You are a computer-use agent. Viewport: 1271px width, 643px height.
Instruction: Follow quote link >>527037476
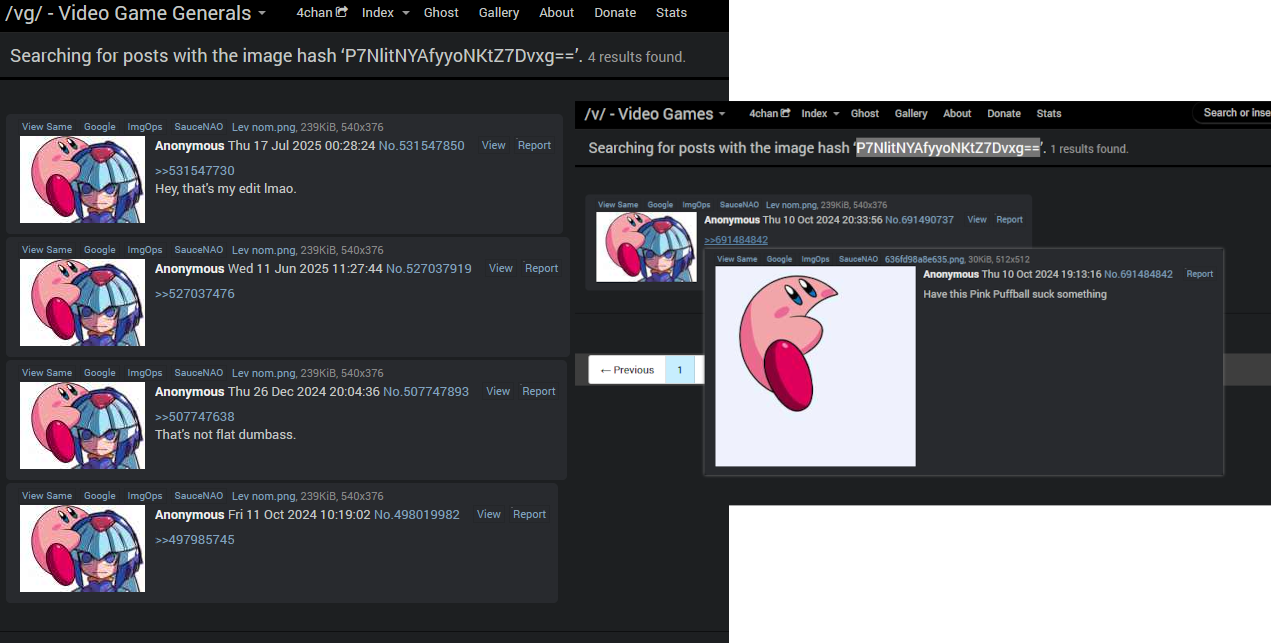(195, 294)
